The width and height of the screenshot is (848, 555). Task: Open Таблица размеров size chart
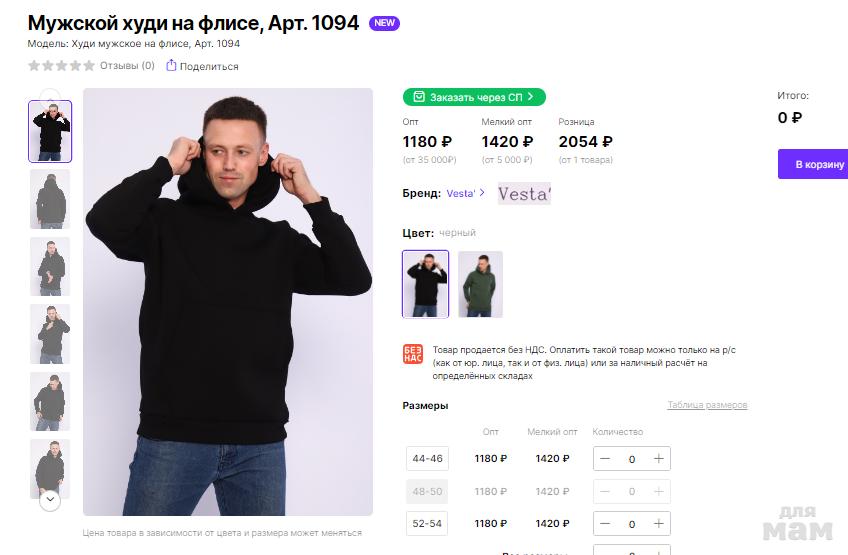click(707, 405)
